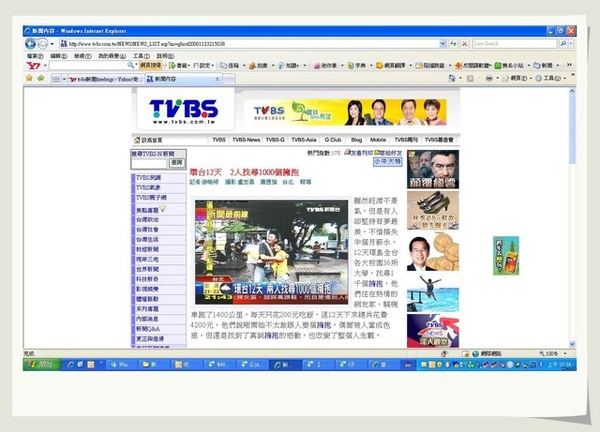Click the Yahoo toolbar search text field

click(x=92, y=65)
